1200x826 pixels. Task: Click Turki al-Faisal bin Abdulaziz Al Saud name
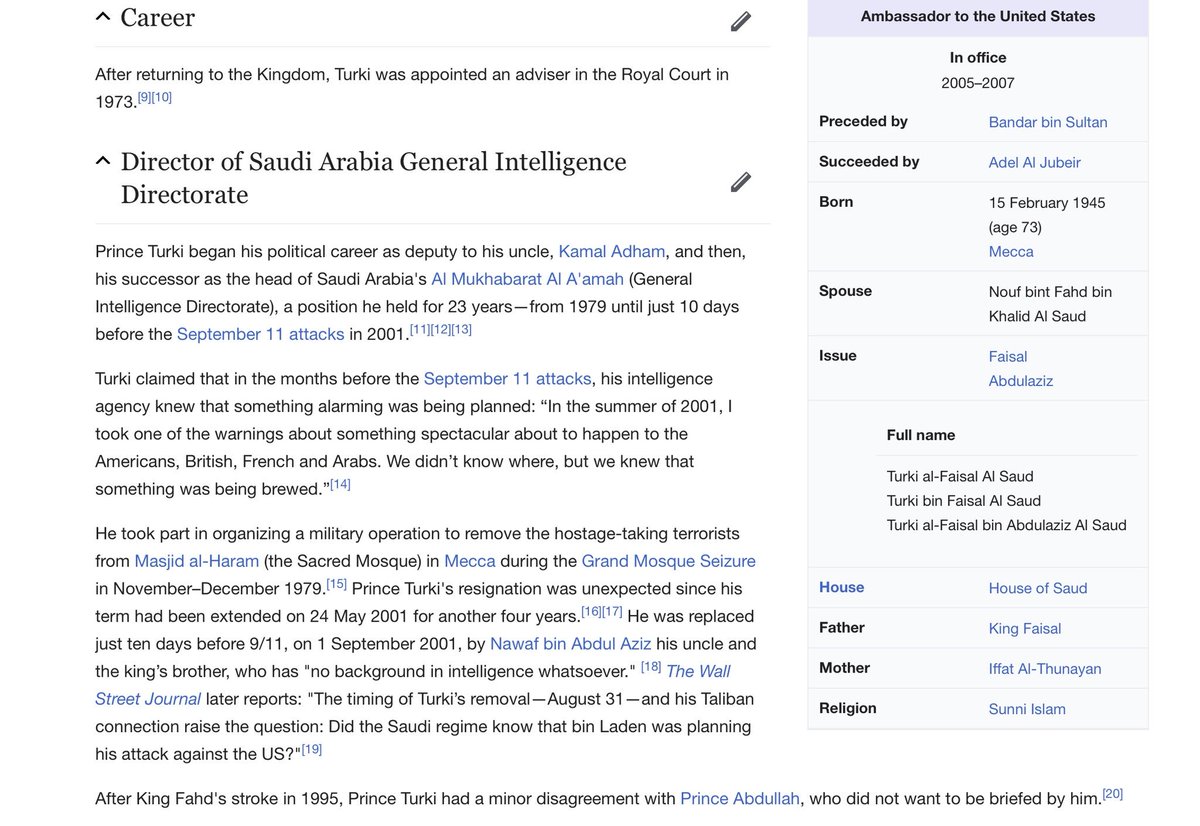(1007, 525)
